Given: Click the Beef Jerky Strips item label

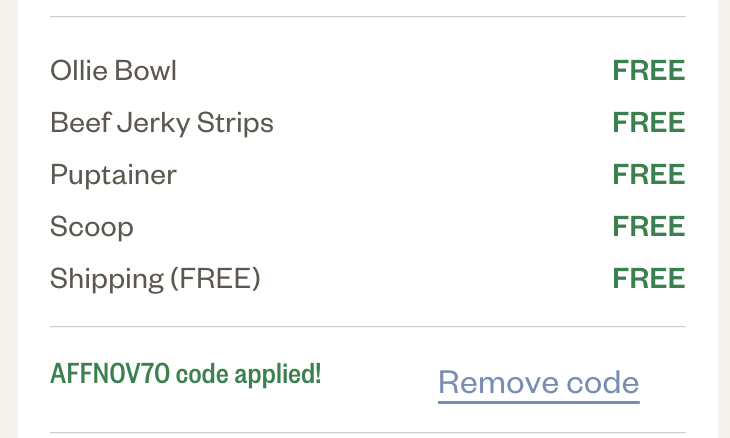Looking at the screenshot, I should pyautogui.click(x=161, y=123).
